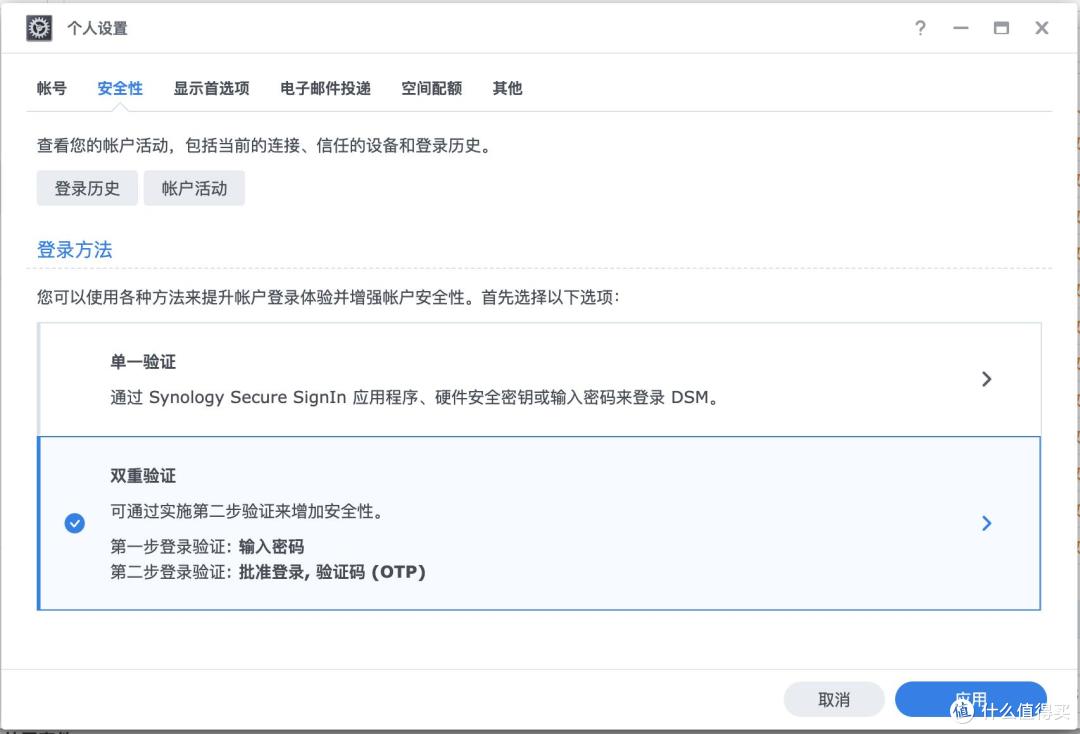Switch to the 空间配额 tab
1080x734 pixels.
point(432,88)
